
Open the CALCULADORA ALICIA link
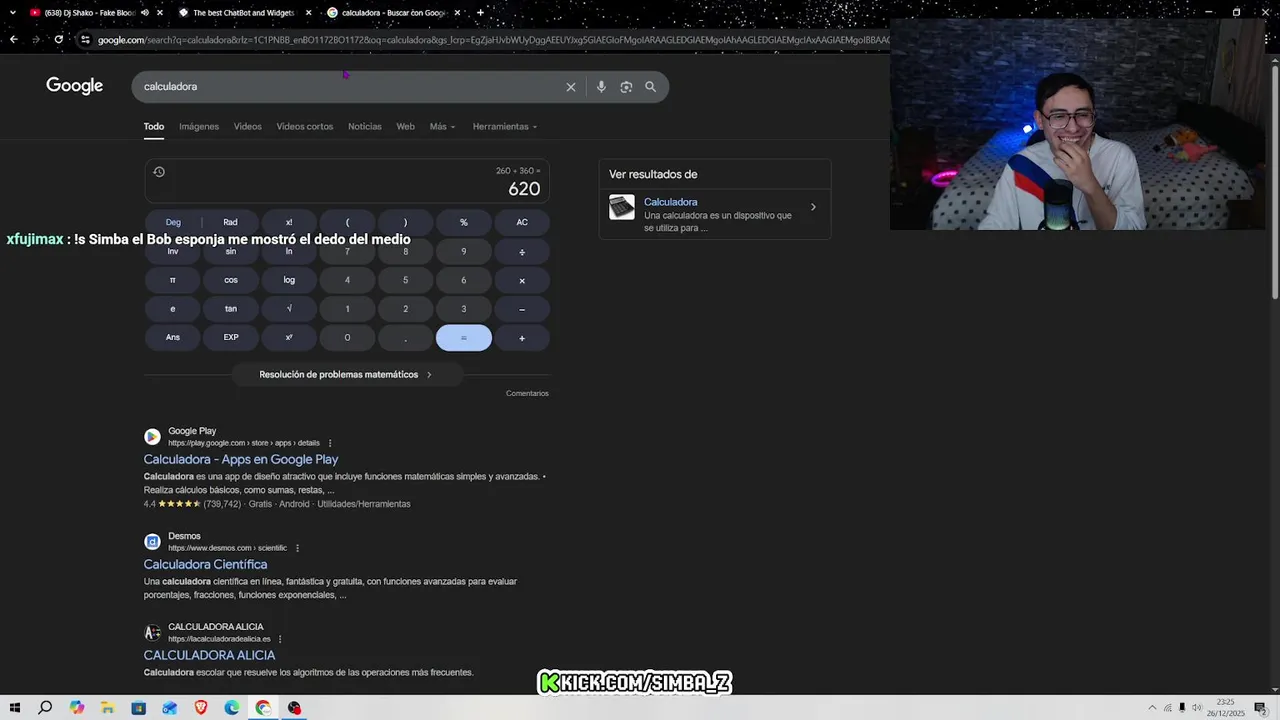coord(209,656)
